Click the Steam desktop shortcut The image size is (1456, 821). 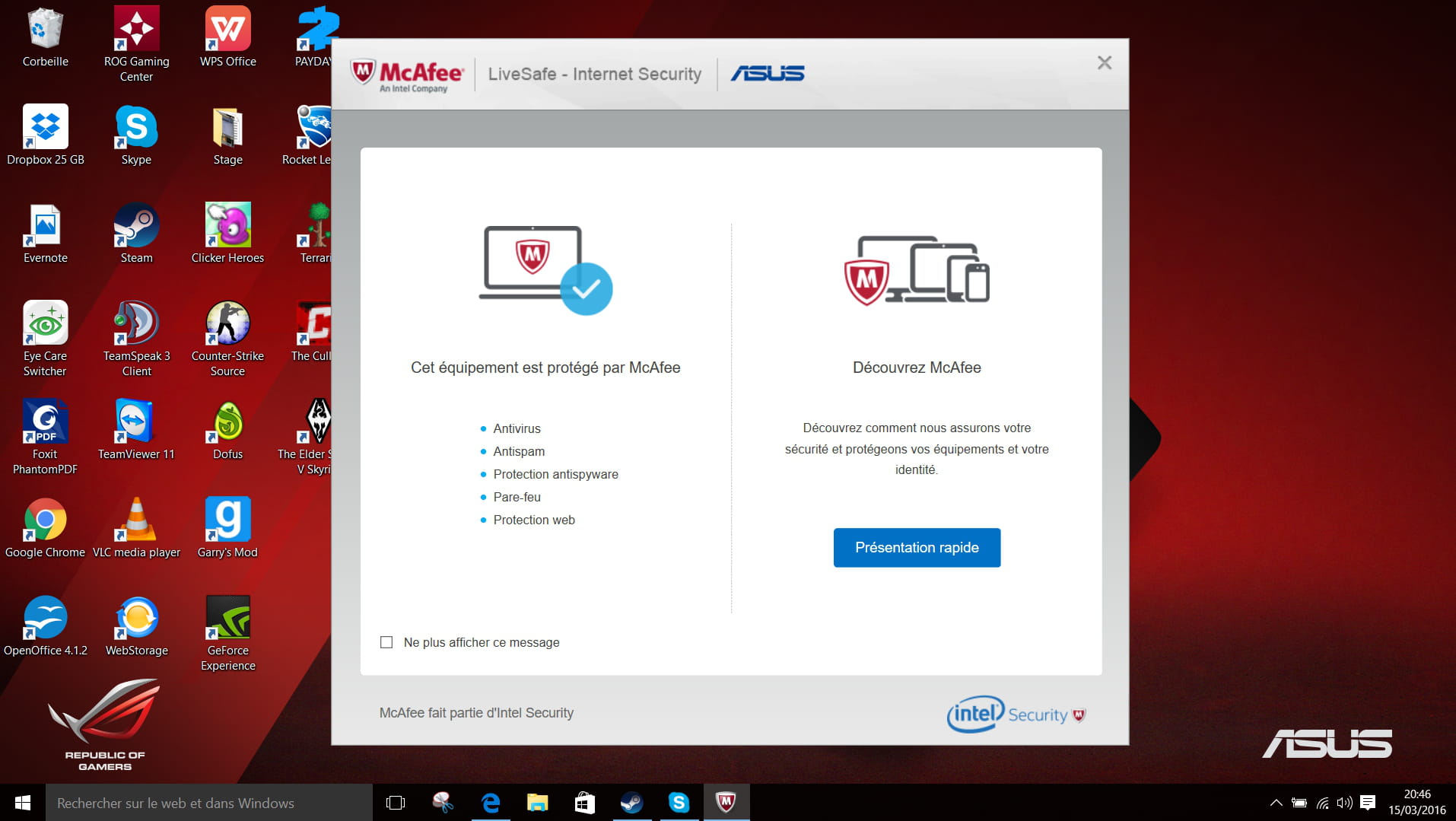tap(137, 234)
